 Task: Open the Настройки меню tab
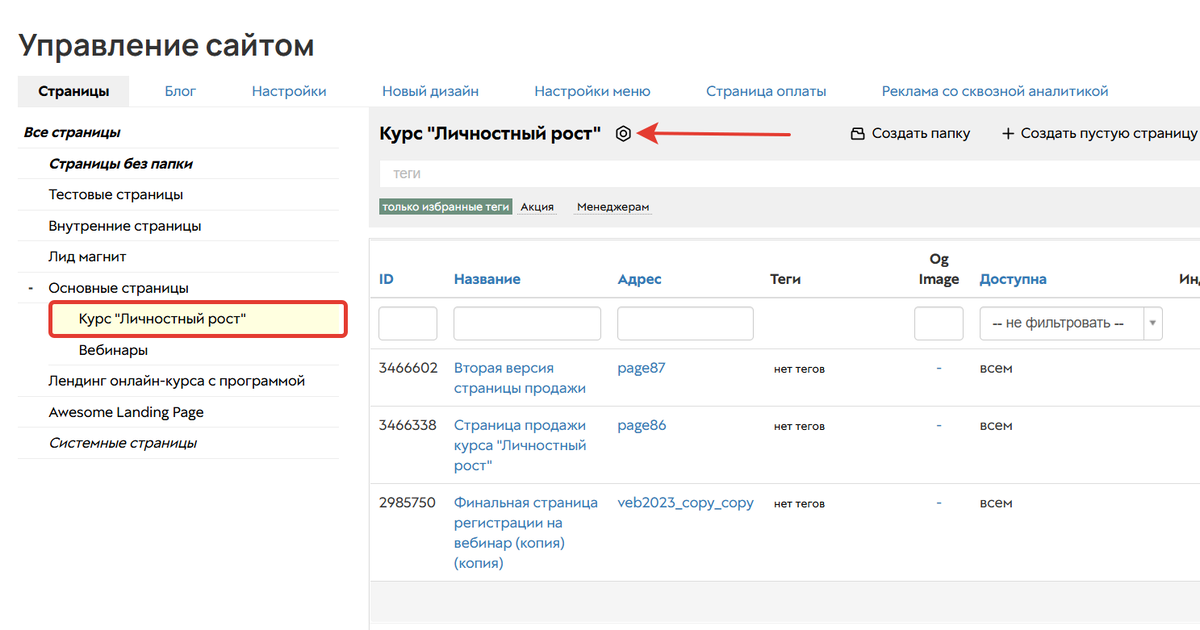coord(592,91)
